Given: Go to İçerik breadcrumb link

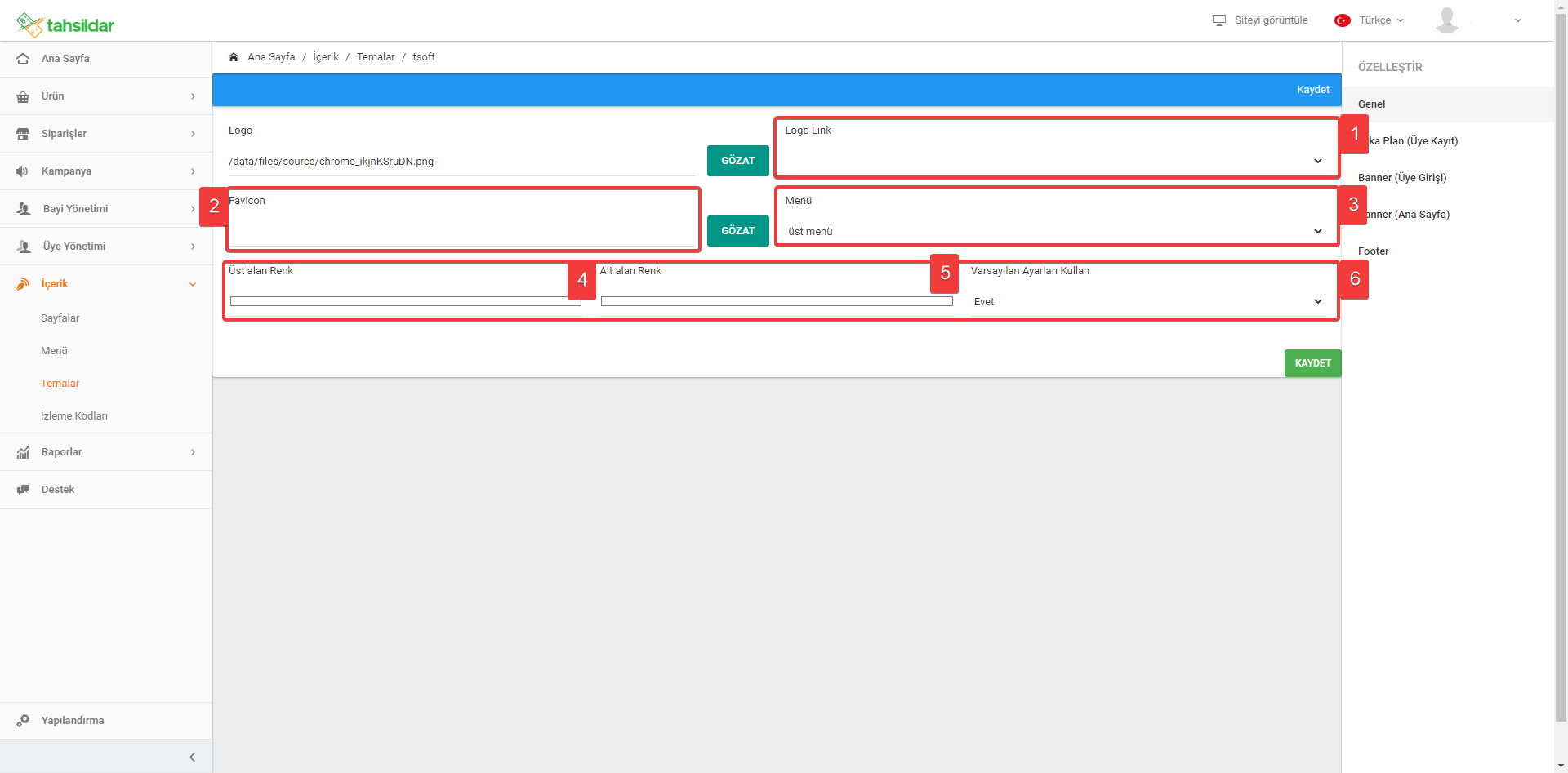Looking at the screenshot, I should point(326,57).
